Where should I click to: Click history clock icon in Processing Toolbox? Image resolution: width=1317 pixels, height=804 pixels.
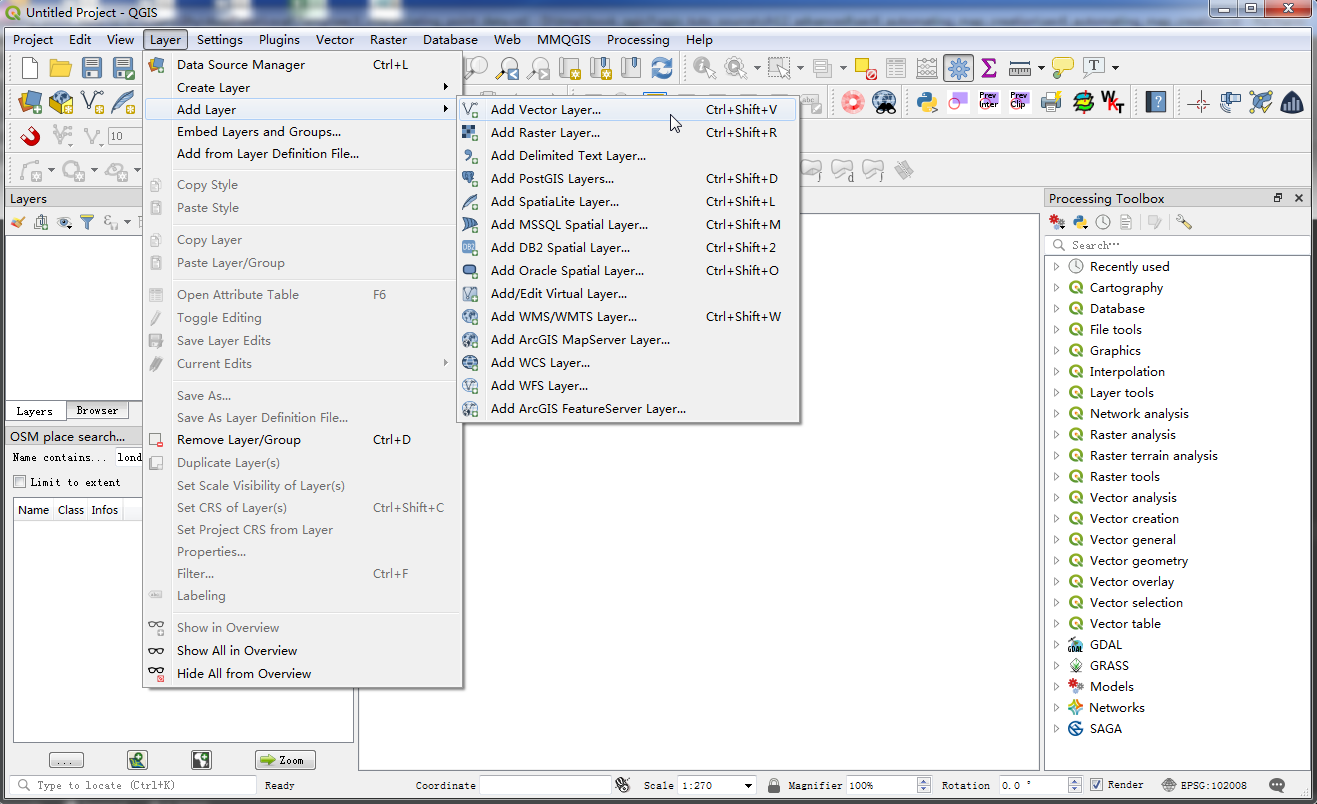tap(1103, 222)
